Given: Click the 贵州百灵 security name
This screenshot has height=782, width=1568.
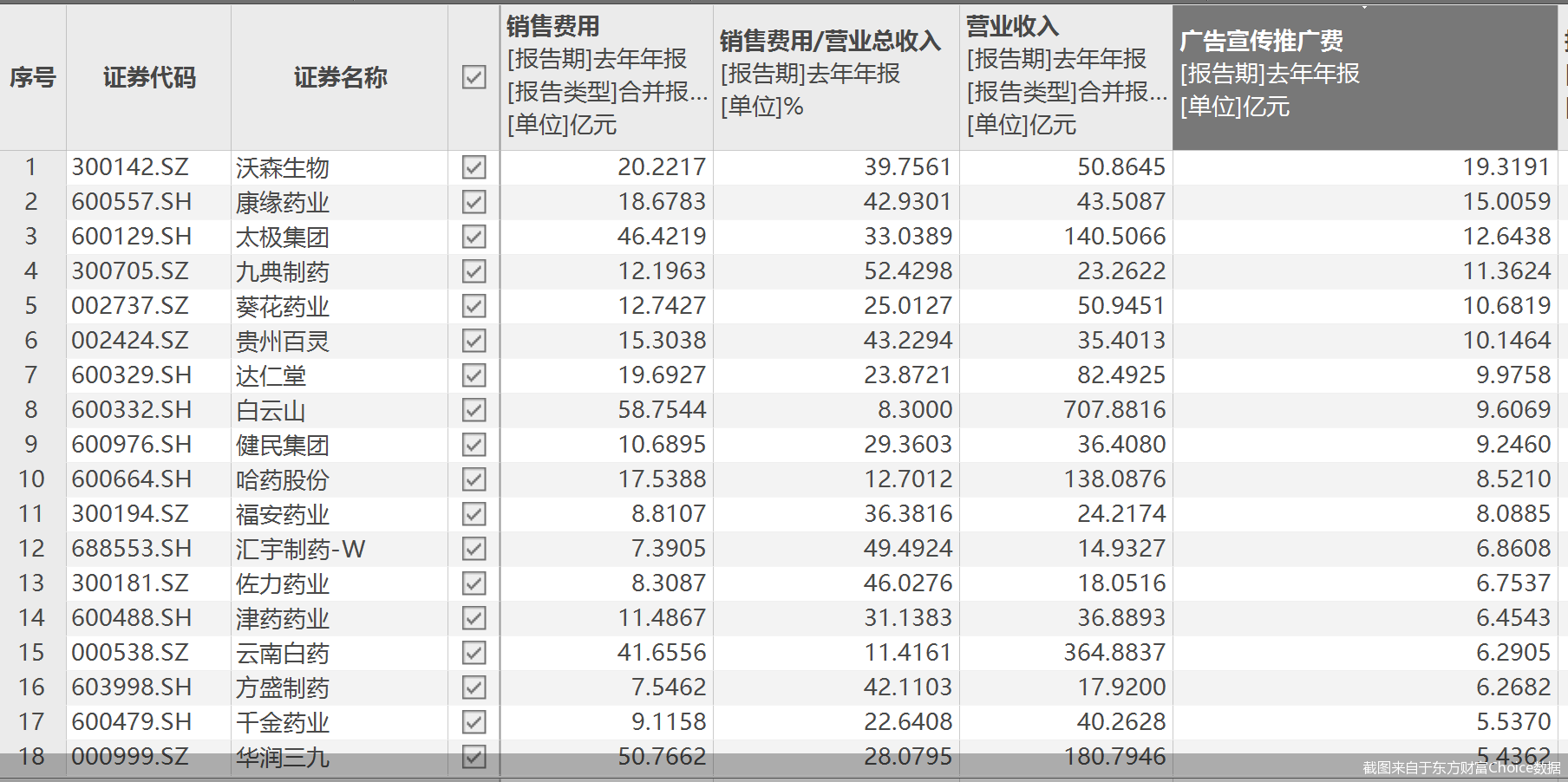Looking at the screenshot, I should tap(283, 341).
